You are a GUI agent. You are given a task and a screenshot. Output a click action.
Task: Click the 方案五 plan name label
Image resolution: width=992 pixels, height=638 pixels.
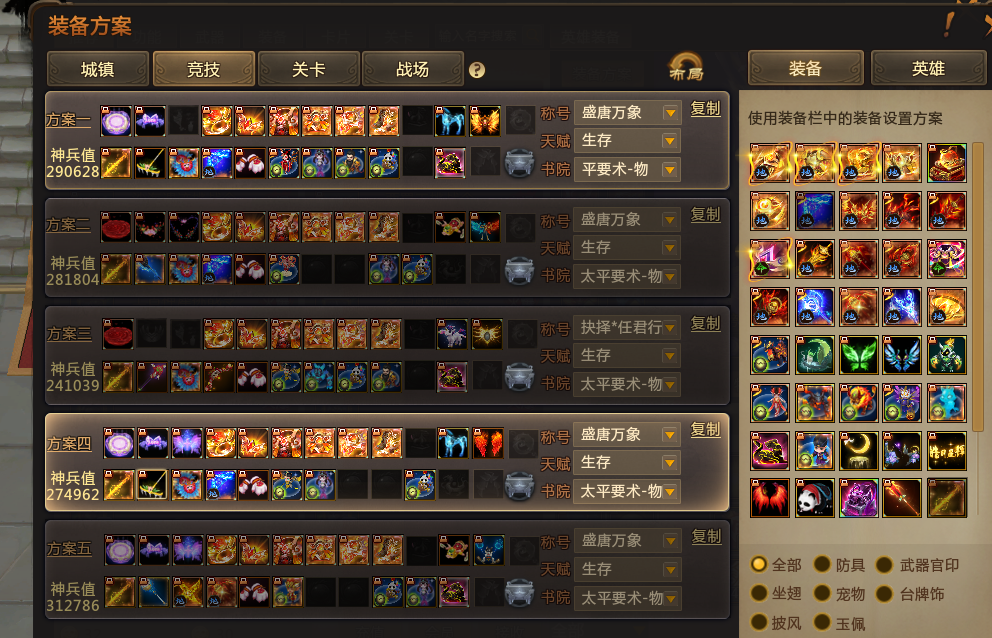point(69,549)
